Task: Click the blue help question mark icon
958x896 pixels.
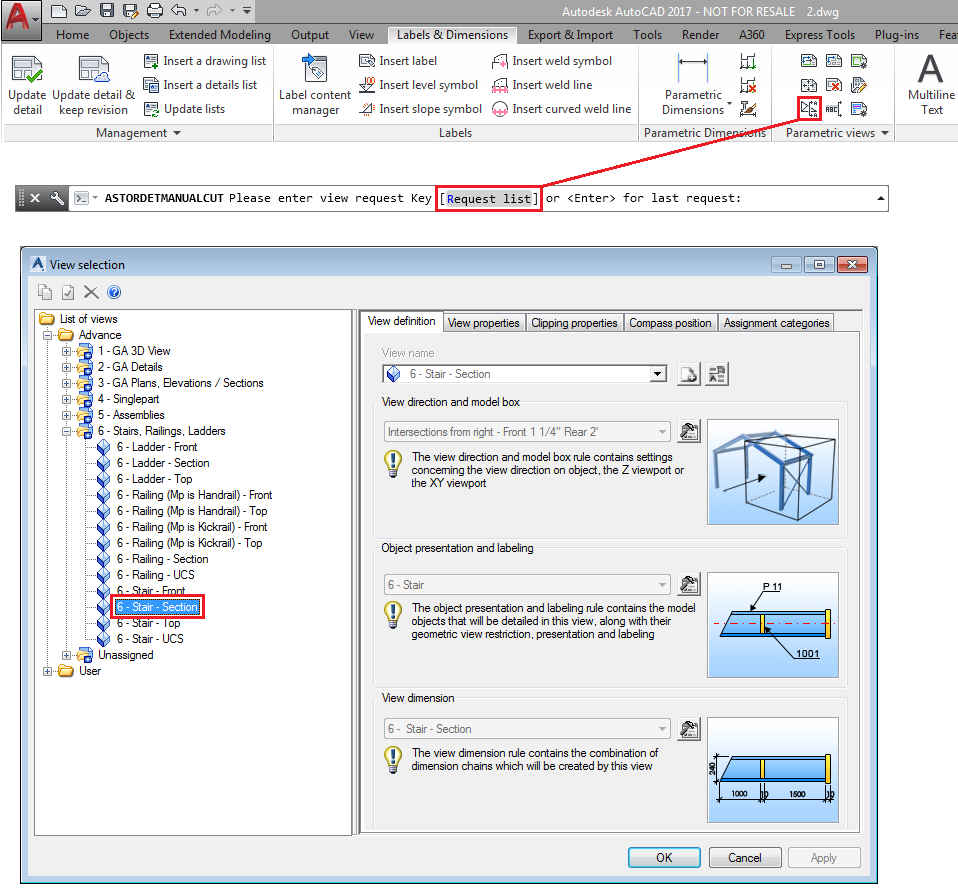Action: point(114,292)
